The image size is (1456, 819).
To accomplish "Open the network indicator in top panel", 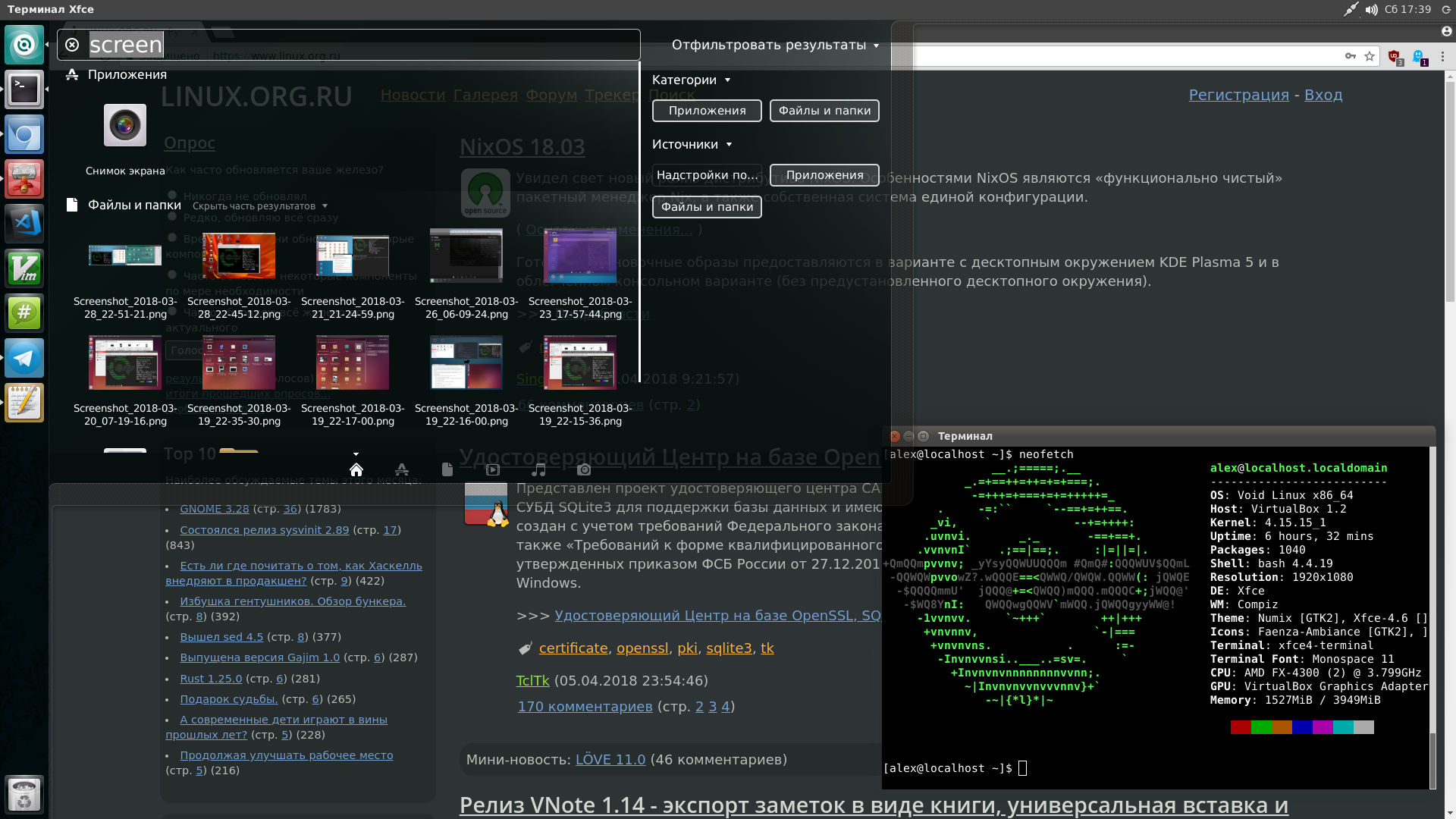I will click(x=1351, y=10).
